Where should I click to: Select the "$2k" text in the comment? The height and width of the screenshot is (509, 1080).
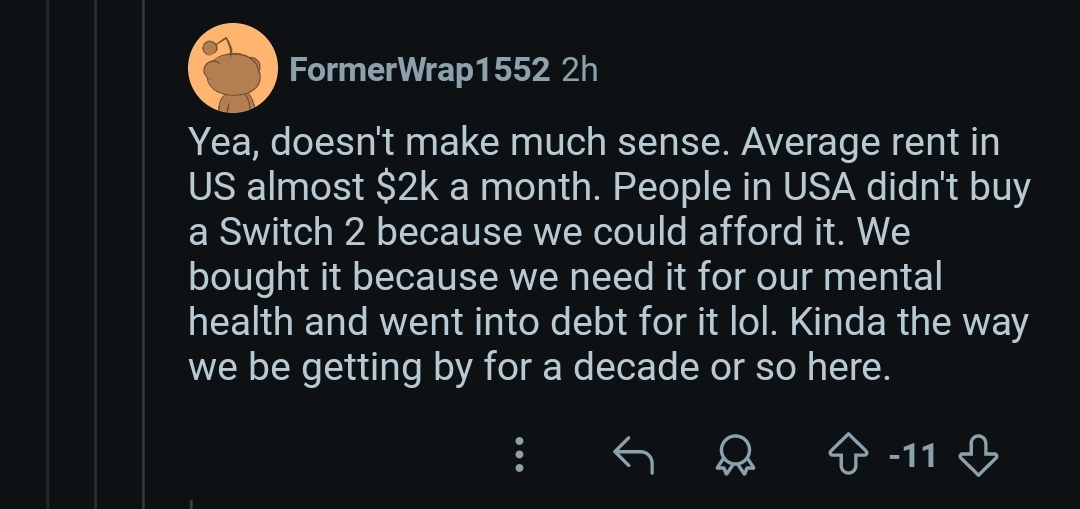[407, 187]
